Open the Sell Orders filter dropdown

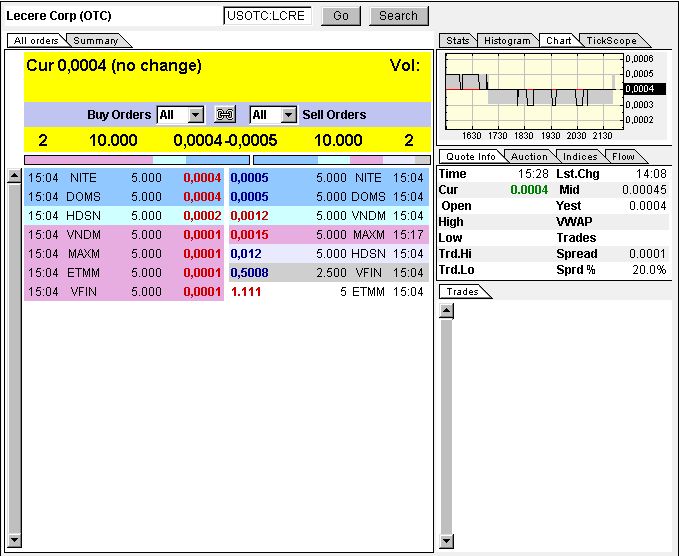point(289,115)
